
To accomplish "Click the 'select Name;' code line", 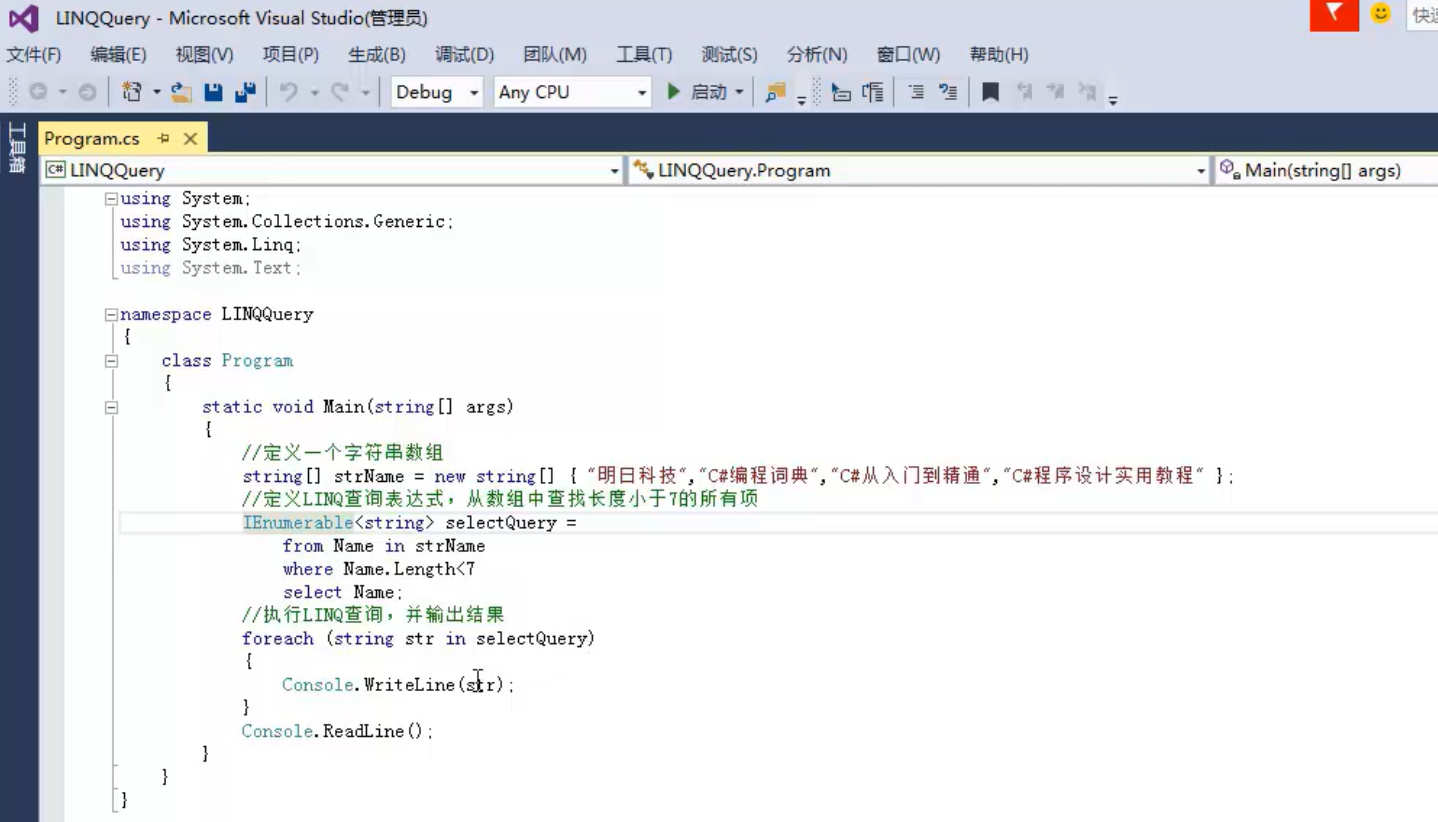I will [x=343, y=592].
